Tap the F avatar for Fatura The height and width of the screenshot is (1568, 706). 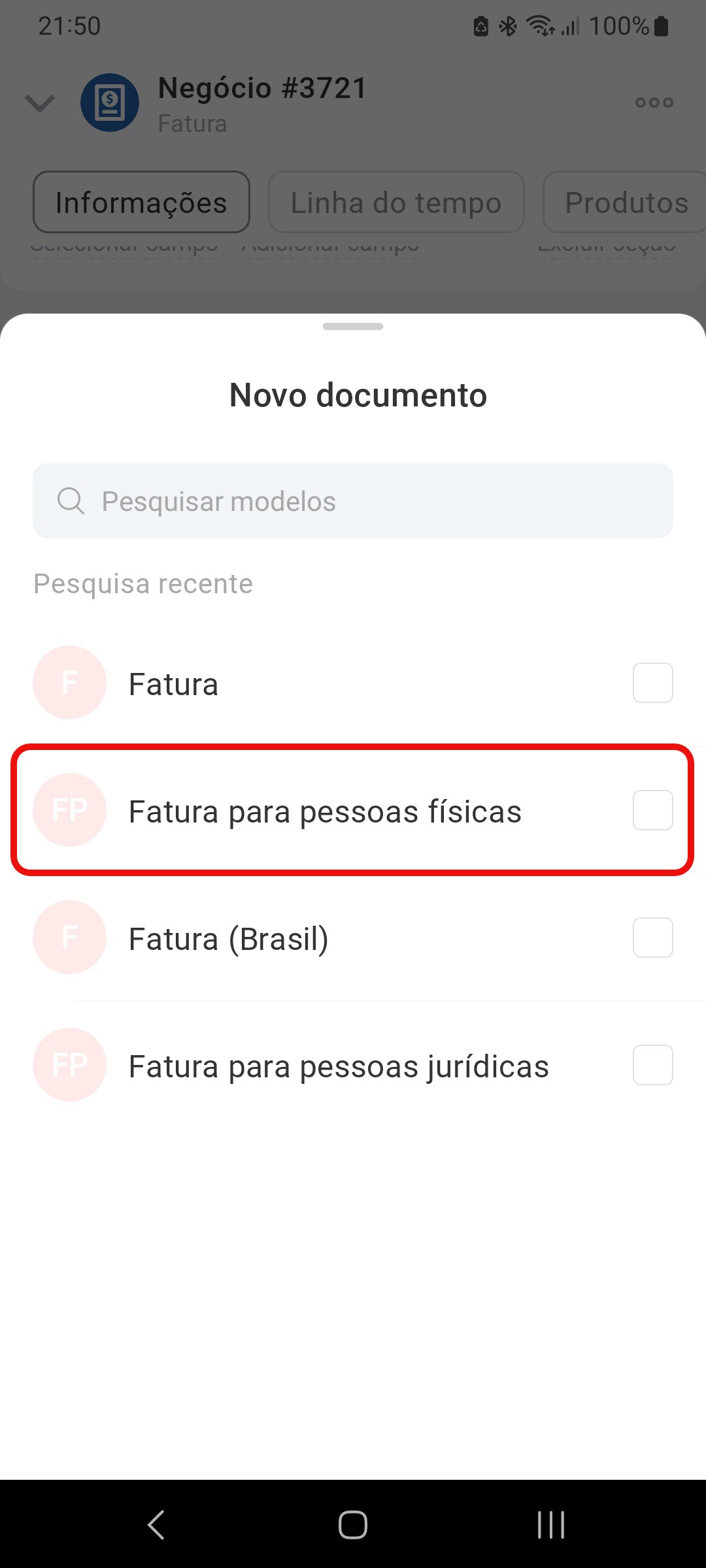coord(70,683)
